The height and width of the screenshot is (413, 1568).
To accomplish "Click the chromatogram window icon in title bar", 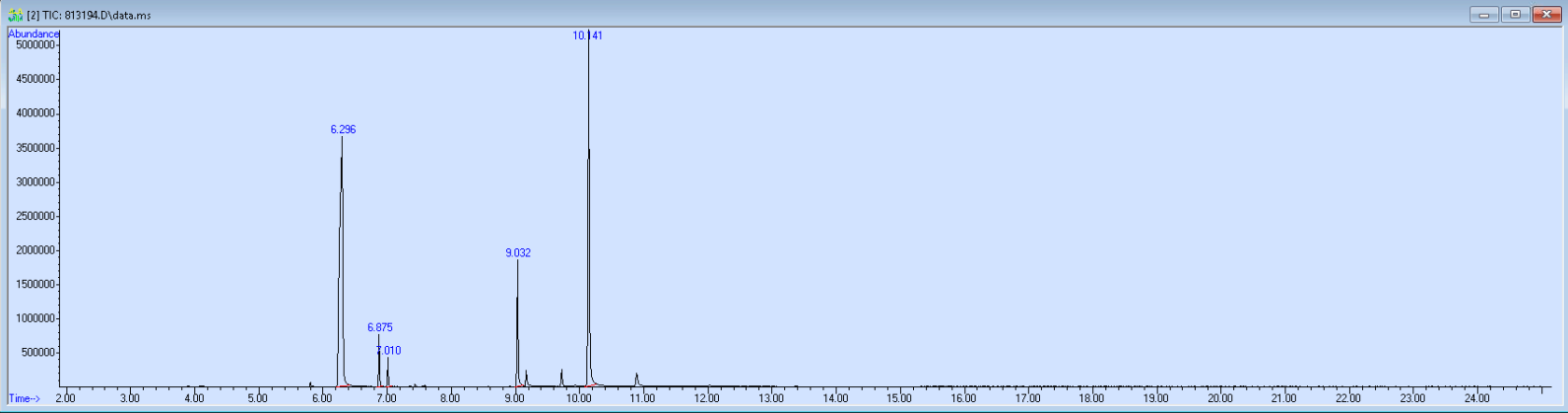I will (15, 15).
